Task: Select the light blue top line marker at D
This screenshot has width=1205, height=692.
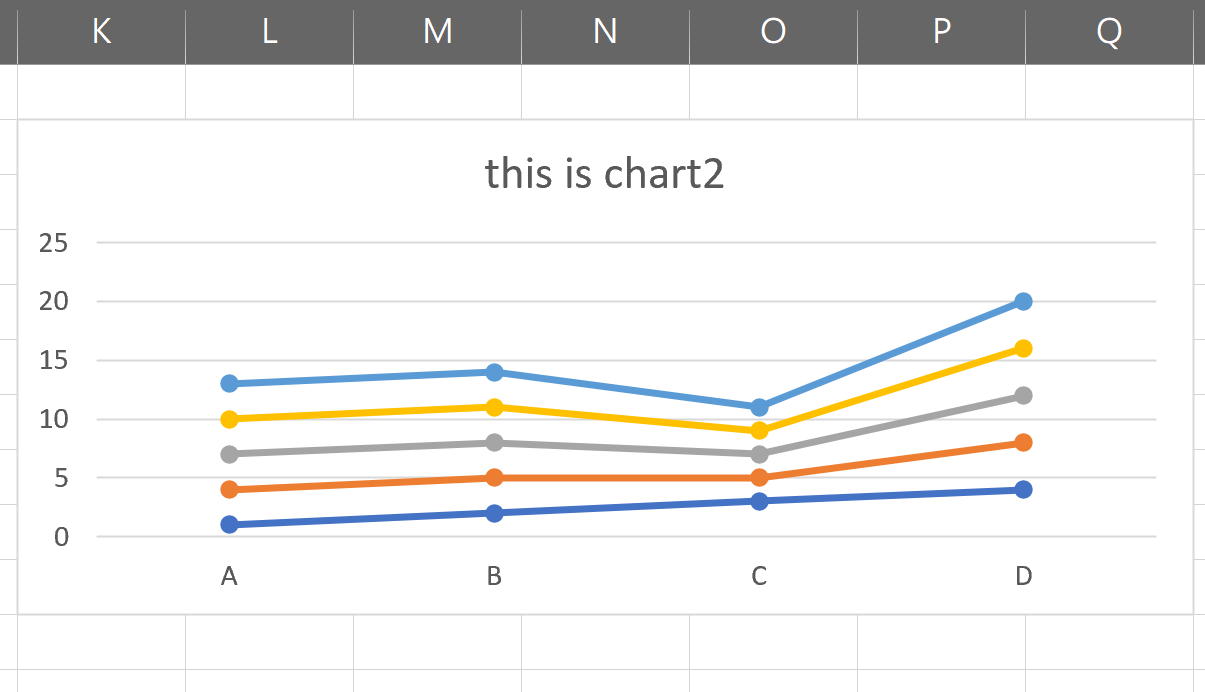Action: (1023, 301)
